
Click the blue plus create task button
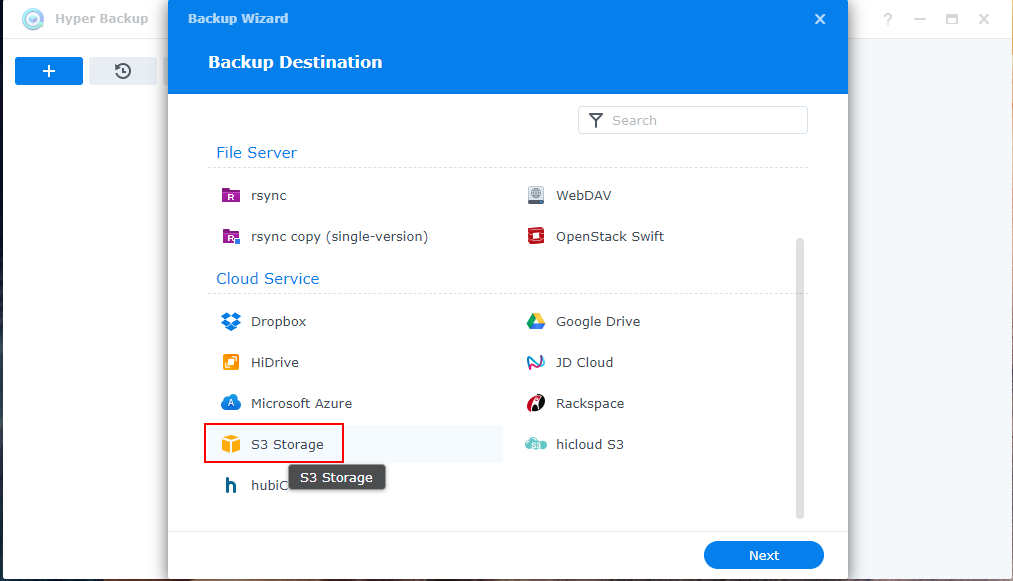click(x=49, y=71)
